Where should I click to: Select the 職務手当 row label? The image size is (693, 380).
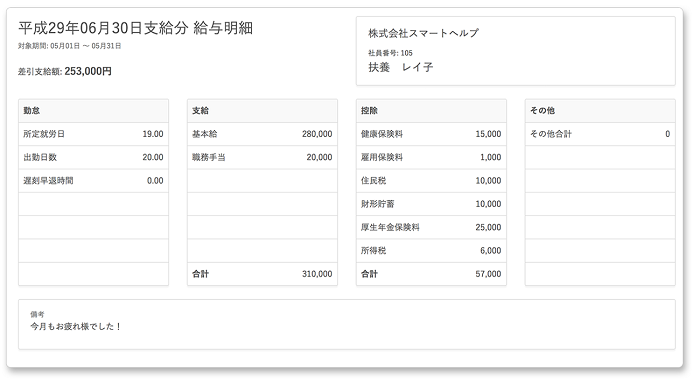click(x=209, y=157)
